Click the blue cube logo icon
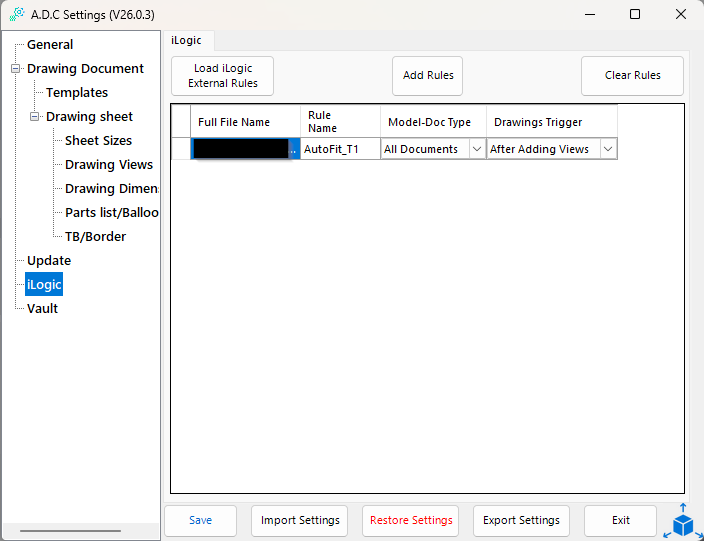Screen dimensions: 704x541 click(683, 523)
